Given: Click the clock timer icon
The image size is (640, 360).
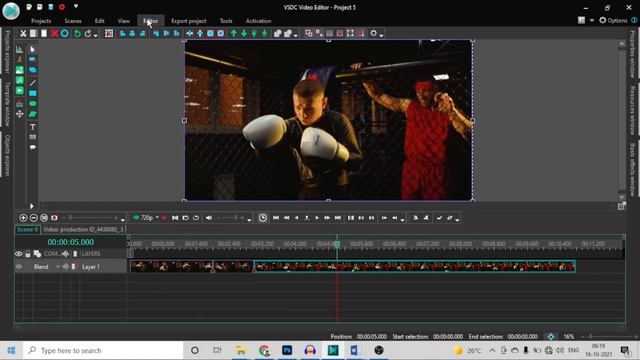Looking at the screenshot, I should (x=263, y=218).
